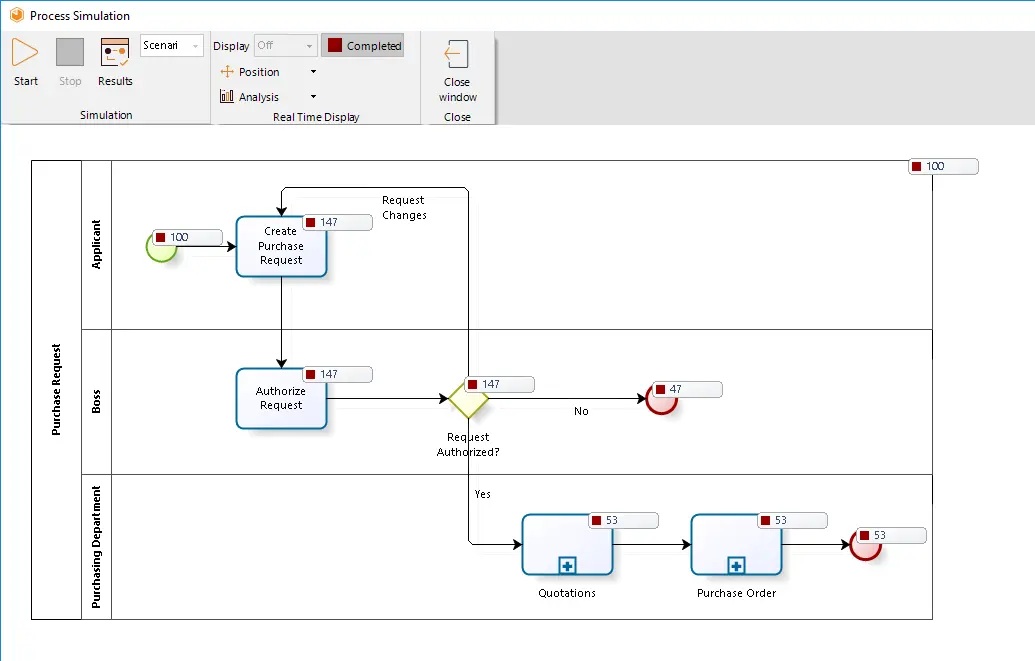
Task: Select the Authorize Request task
Action: (x=281, y=398)
